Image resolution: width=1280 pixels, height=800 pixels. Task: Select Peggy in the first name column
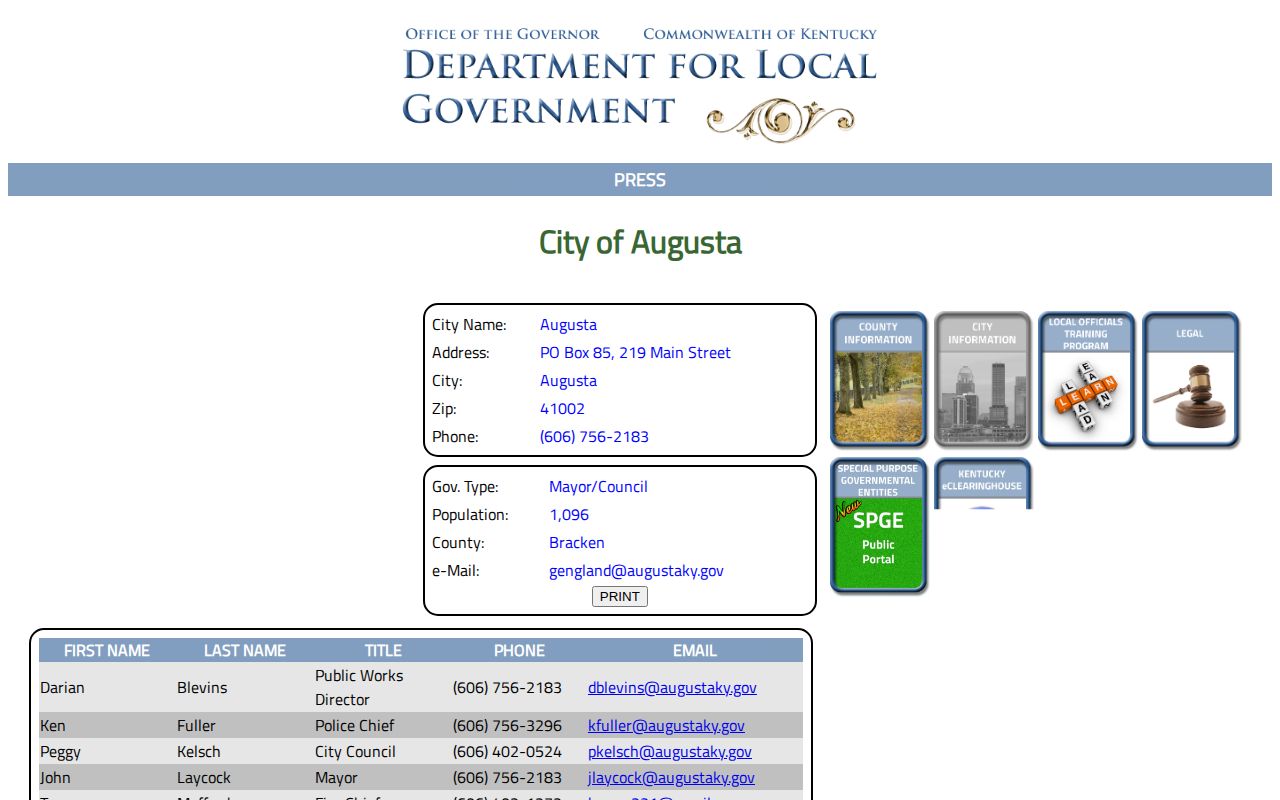point(60,752)
